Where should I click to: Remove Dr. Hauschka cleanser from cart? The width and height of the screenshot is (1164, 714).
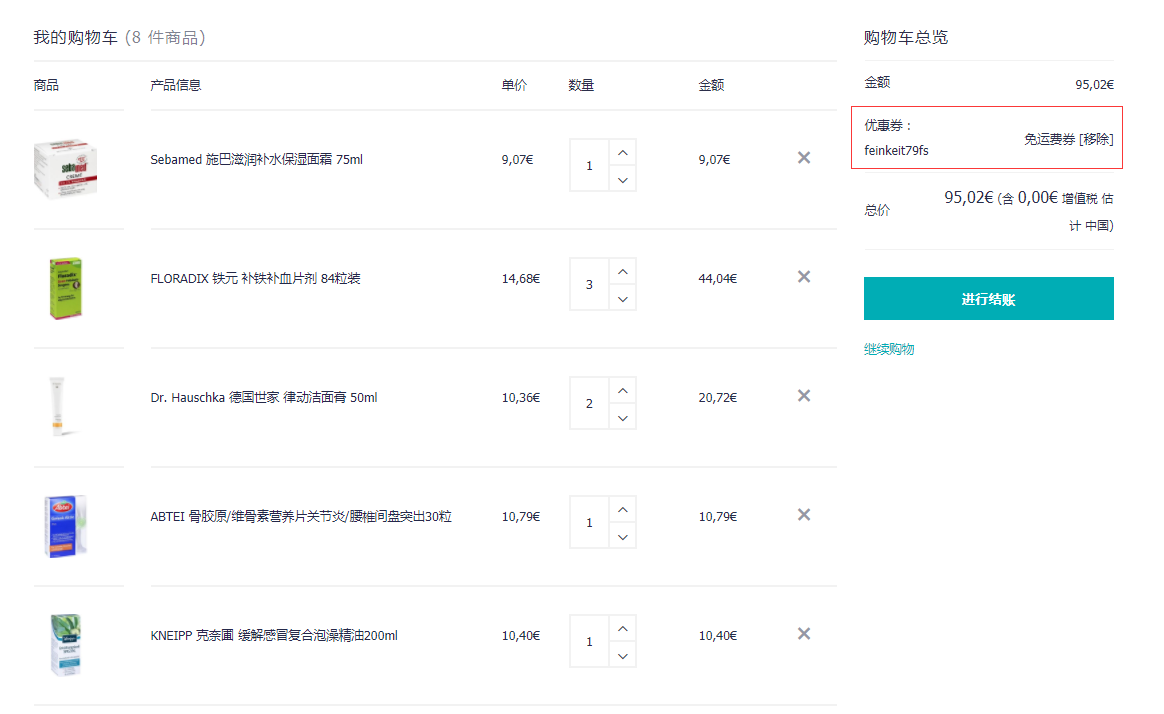(804, 396)
